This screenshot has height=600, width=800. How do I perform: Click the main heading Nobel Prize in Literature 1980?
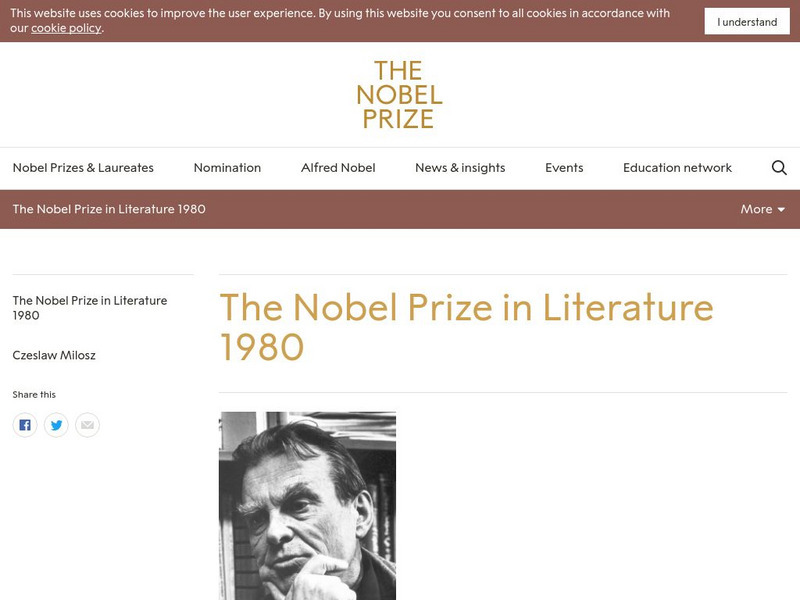coord(466,326)
